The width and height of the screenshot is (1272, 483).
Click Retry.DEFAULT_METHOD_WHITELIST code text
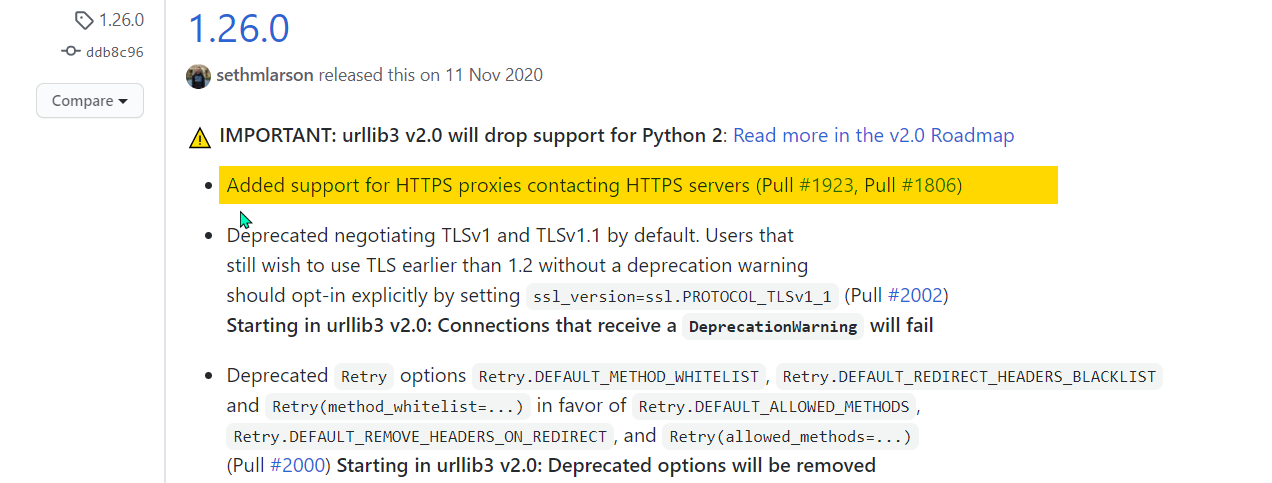pos(619,377)
